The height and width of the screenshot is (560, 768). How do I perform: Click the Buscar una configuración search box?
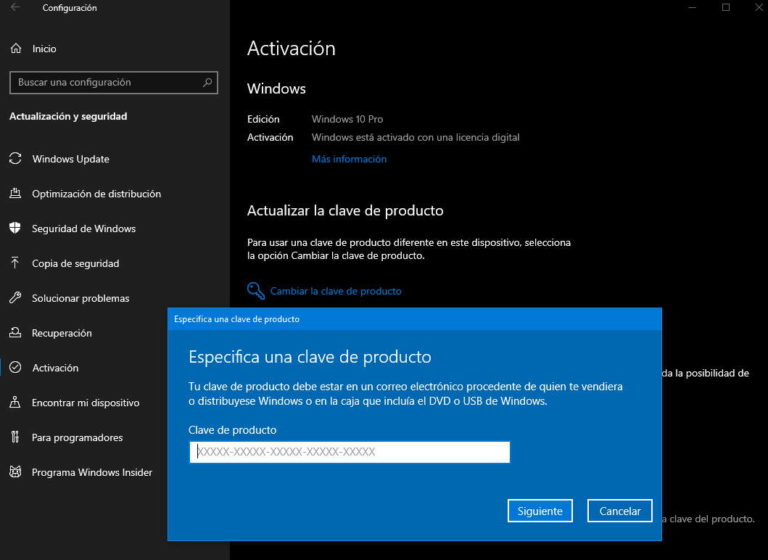click(x=113, y=82)
